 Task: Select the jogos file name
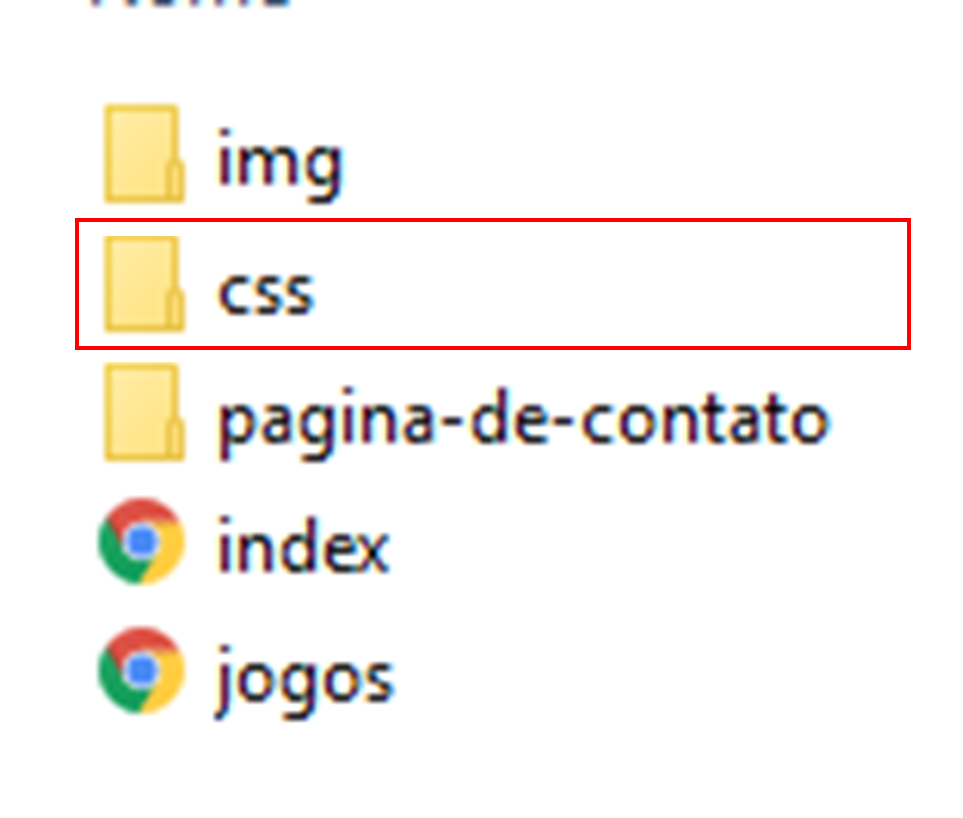click(x=304, y=680)
